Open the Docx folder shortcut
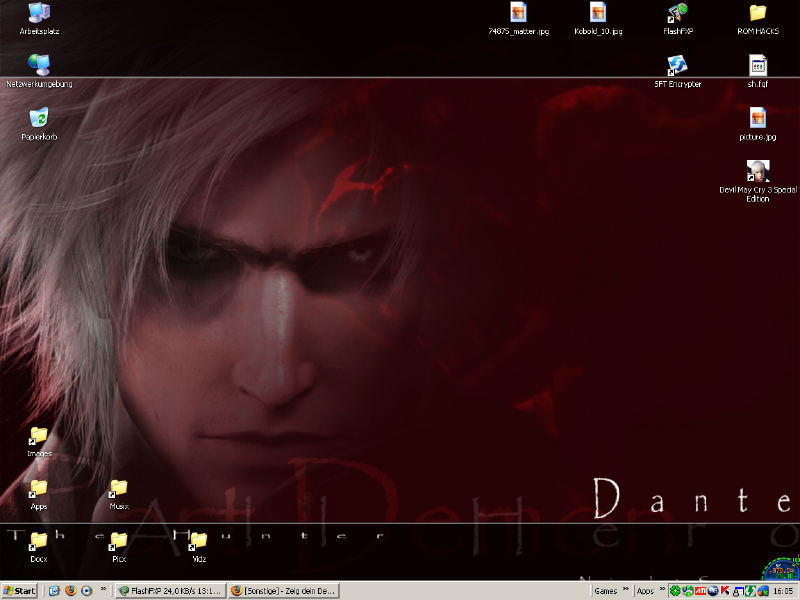The height and width of the screenshot is (600, 800). (x=39, y=547)
